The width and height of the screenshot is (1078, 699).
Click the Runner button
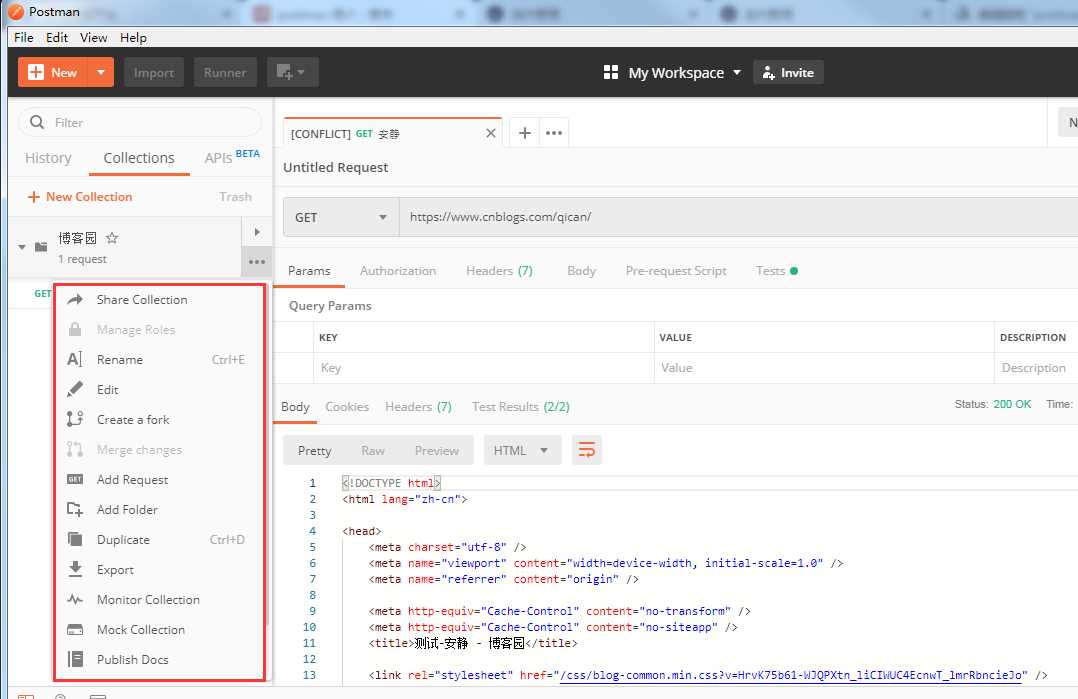click(x=225, y=72)
